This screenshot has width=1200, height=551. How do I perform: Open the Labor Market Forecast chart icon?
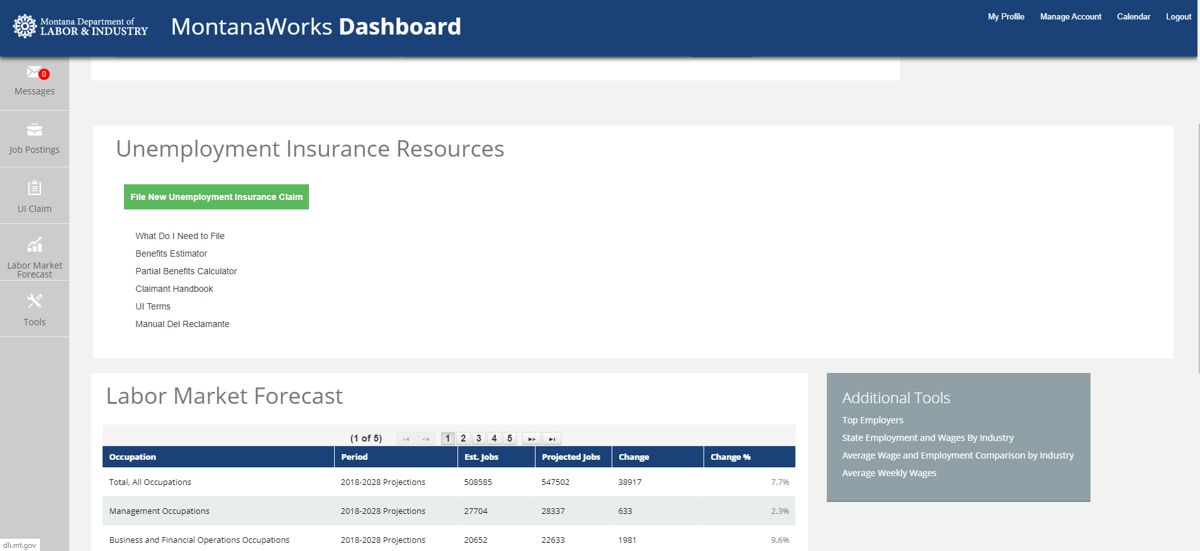point(34,245)
